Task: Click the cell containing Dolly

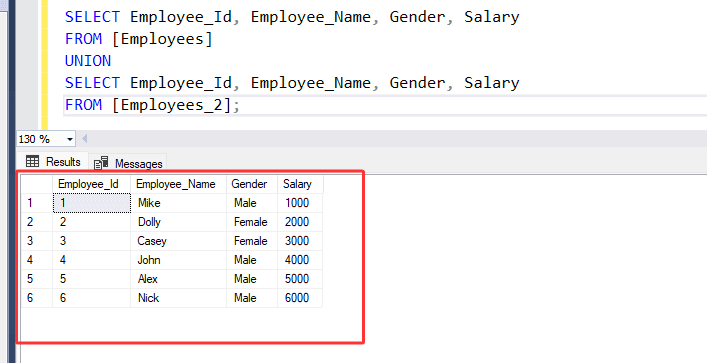Action: (179, 222)
